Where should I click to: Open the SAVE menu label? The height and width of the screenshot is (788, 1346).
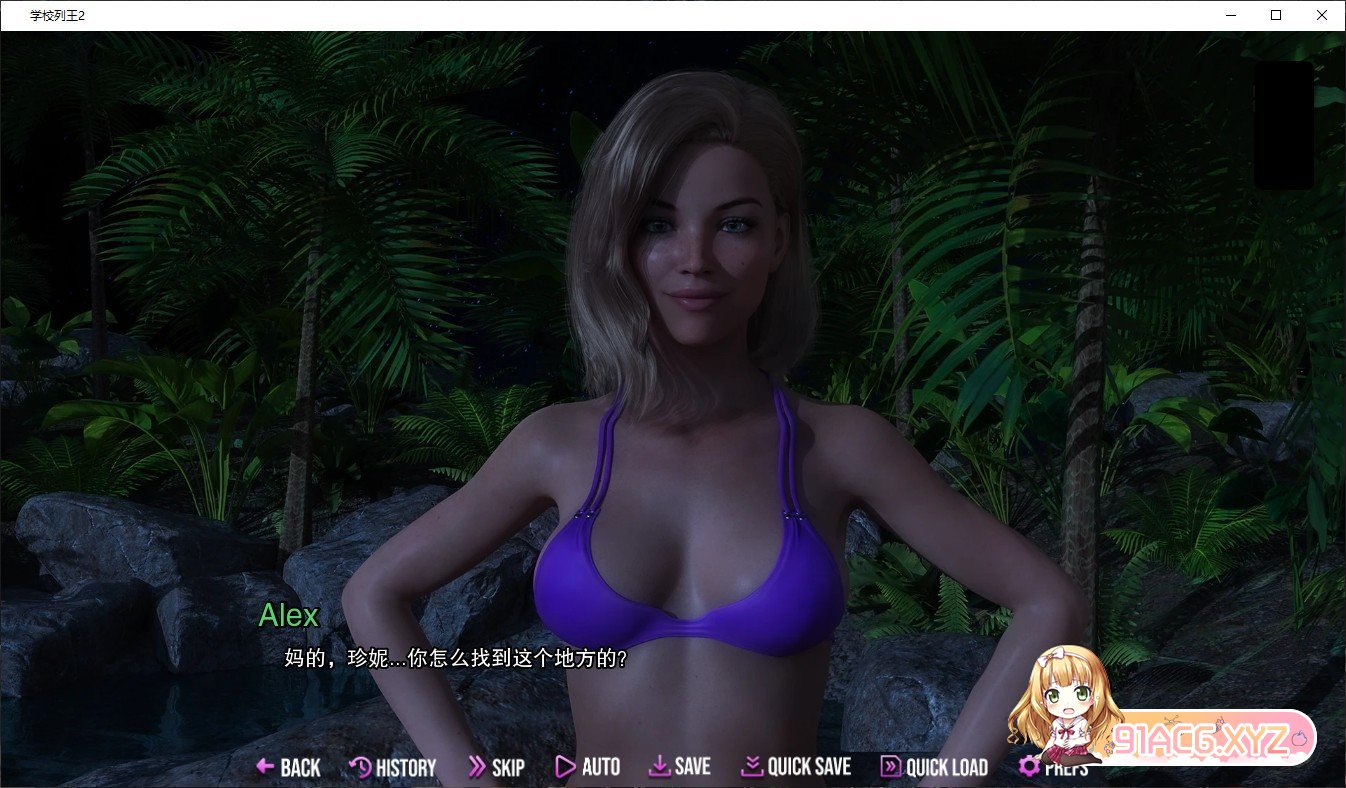(692, 768)
